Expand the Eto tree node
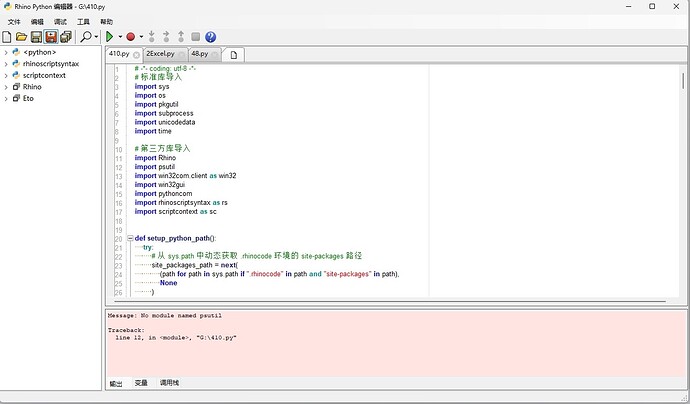 tap(6, 99)
